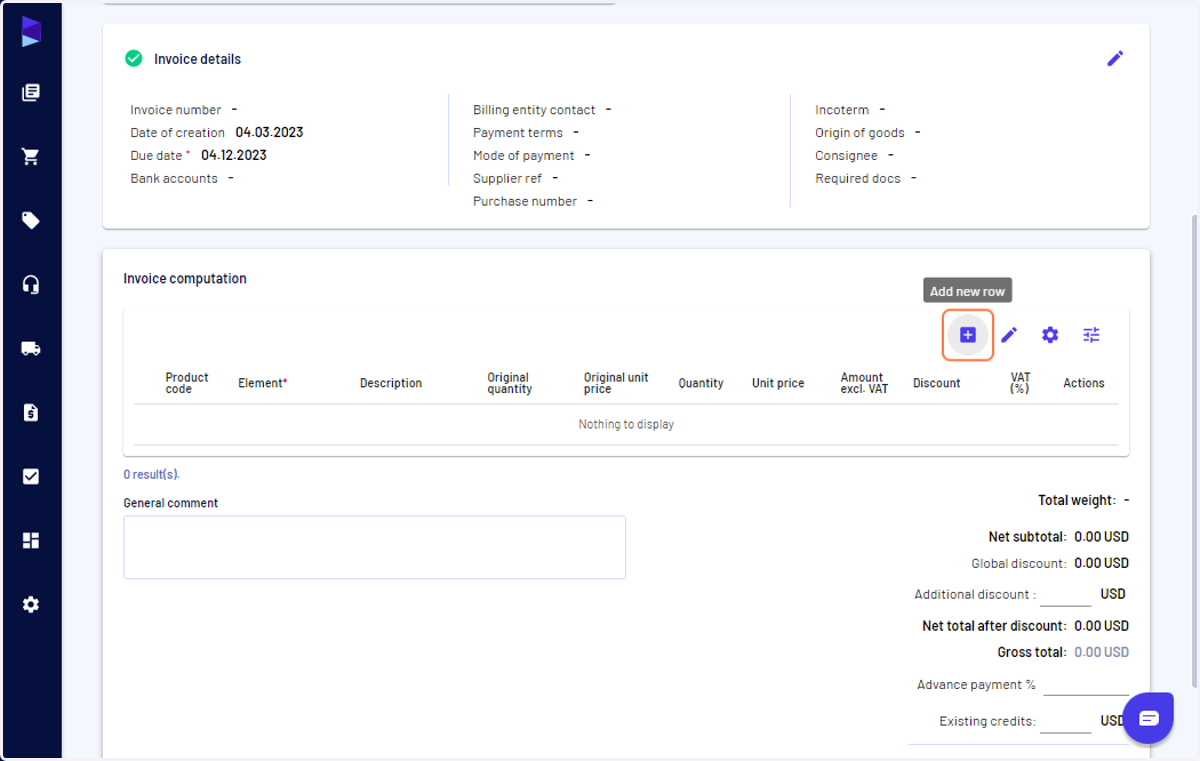Image resolution: width=1200 pixels, height=761 pixels.
Task: Click the Mode of payment label
Action: pyautogui.click(x=524, y=156)
